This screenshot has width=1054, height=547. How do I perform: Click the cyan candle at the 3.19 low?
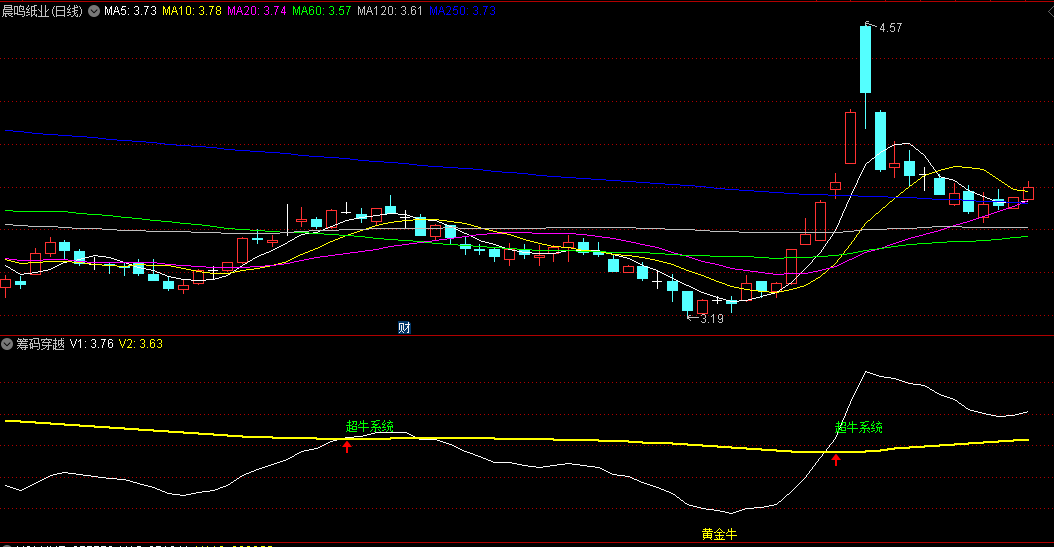(x=687, y=301)
